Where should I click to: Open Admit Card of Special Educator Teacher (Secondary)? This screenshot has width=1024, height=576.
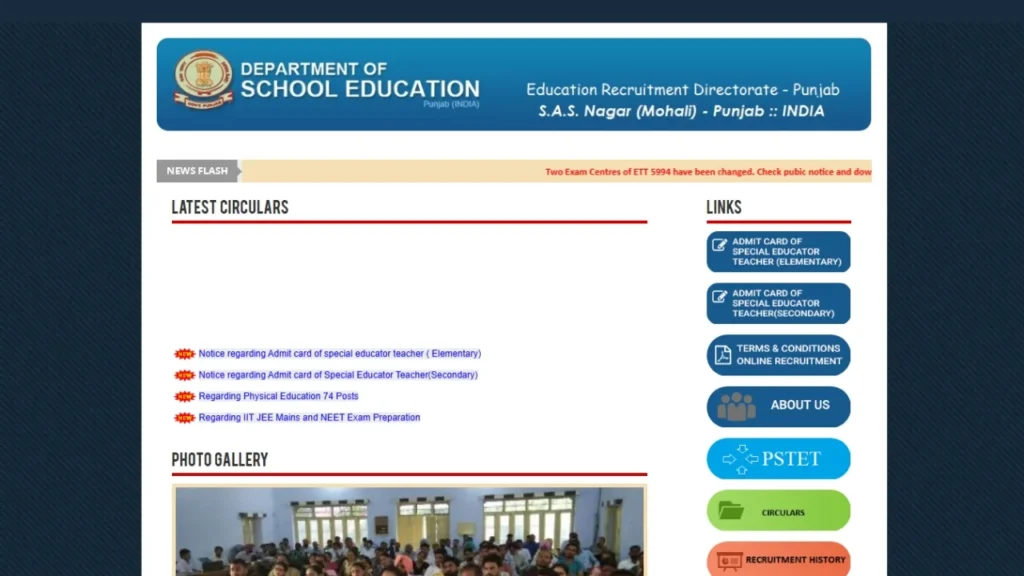coord(778,303)
